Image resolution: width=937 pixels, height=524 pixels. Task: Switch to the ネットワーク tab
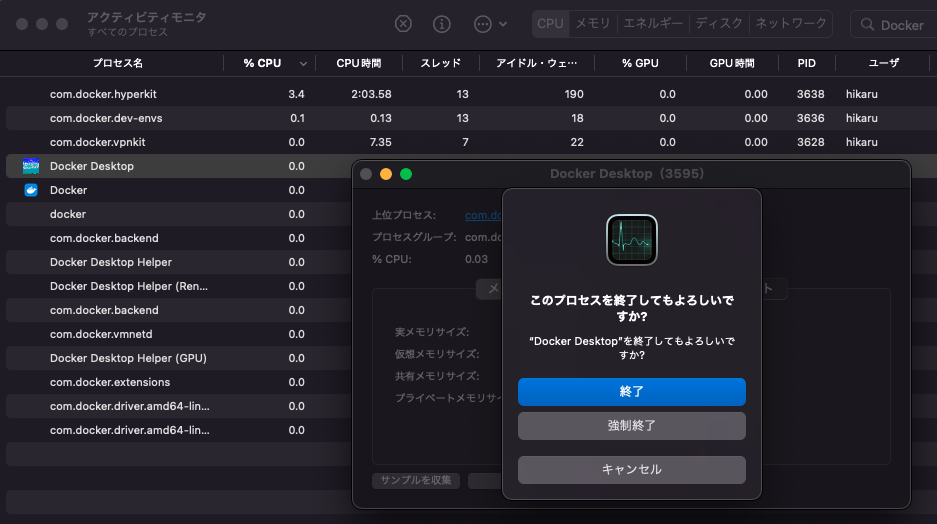tap(791, 24)
